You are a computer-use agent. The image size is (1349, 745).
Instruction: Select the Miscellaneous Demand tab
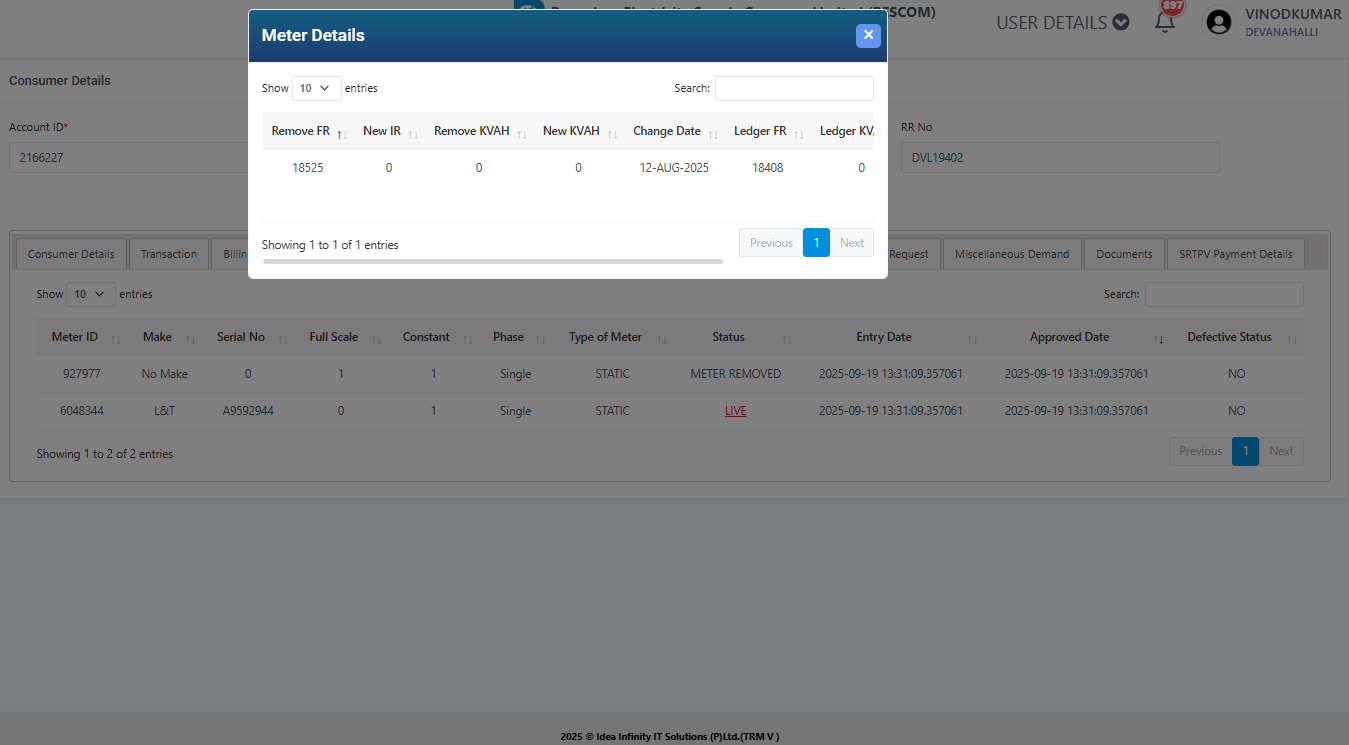click(1011, 254)
